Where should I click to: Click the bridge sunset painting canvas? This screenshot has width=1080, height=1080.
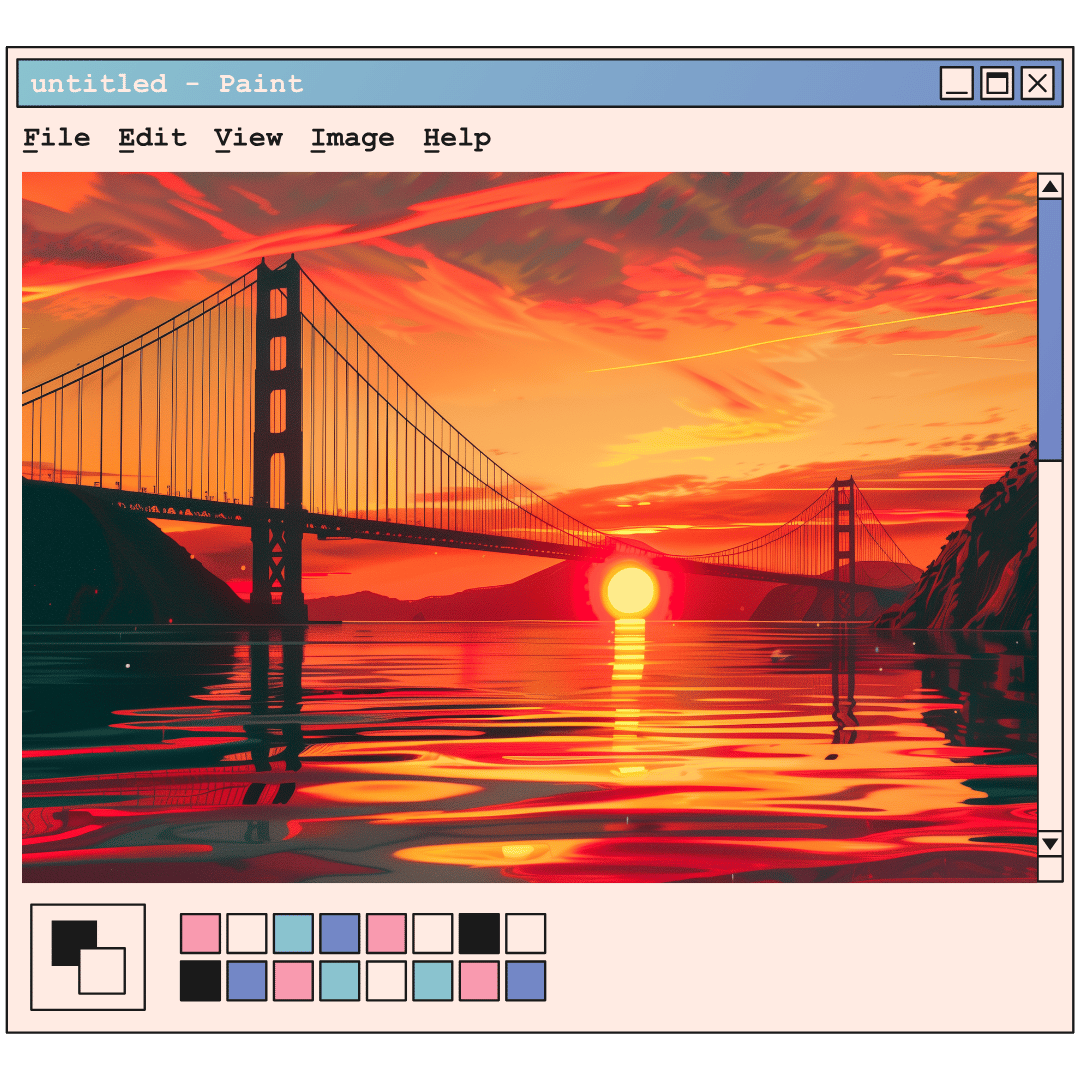click(529, 527)
